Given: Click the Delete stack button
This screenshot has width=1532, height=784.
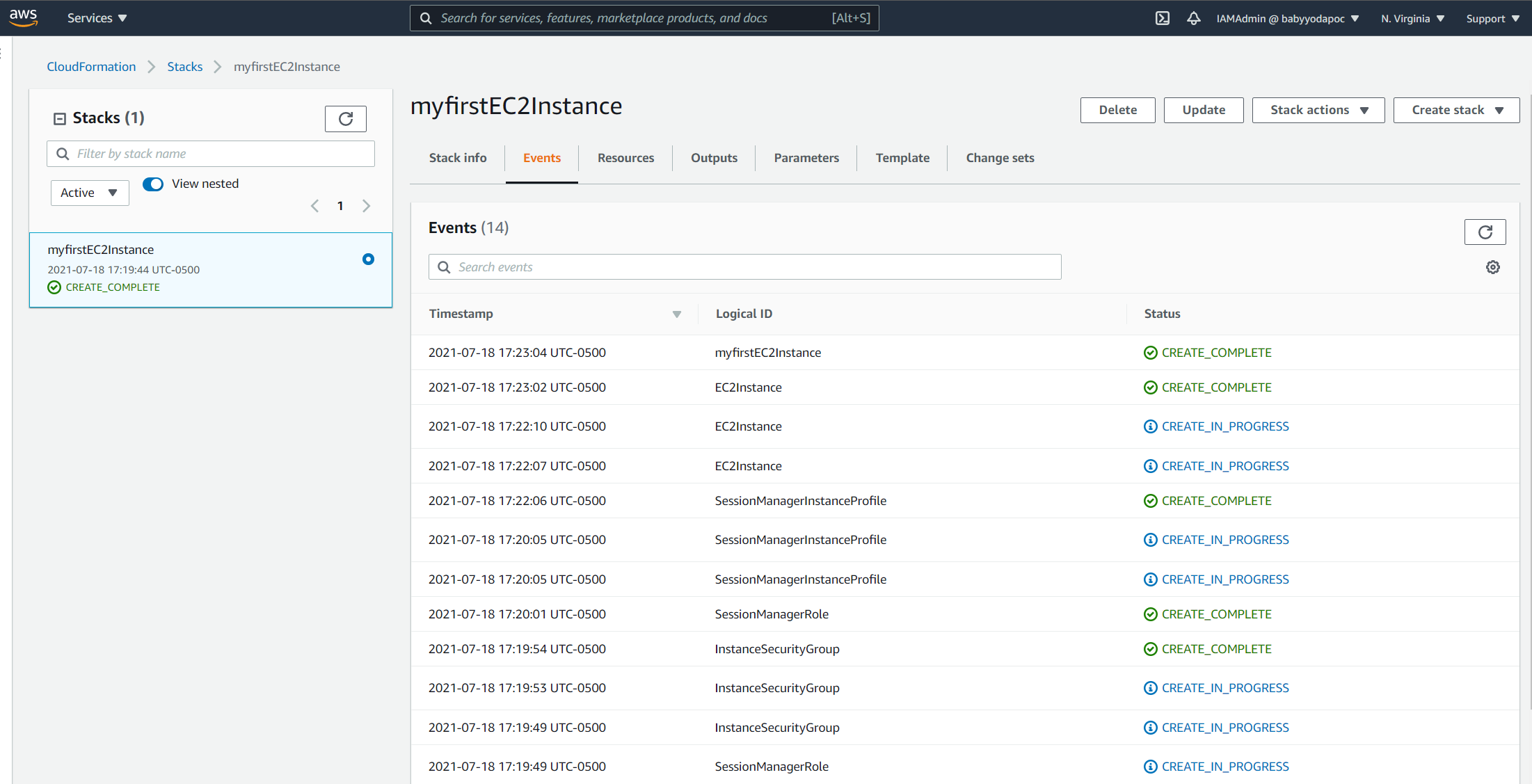Looking at the screenshot, I should point(1118,110).
